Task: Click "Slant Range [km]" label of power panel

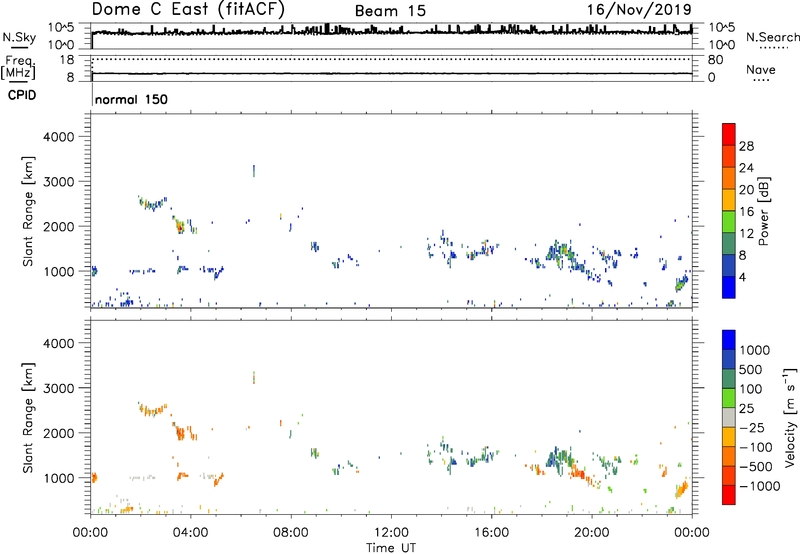Action: pyautogui.click(x=28, y=211)
